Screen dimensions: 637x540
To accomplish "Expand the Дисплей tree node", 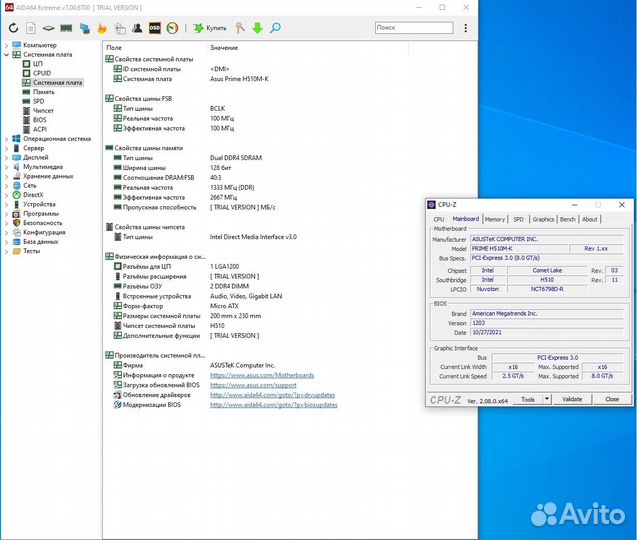I will [6, 158].
